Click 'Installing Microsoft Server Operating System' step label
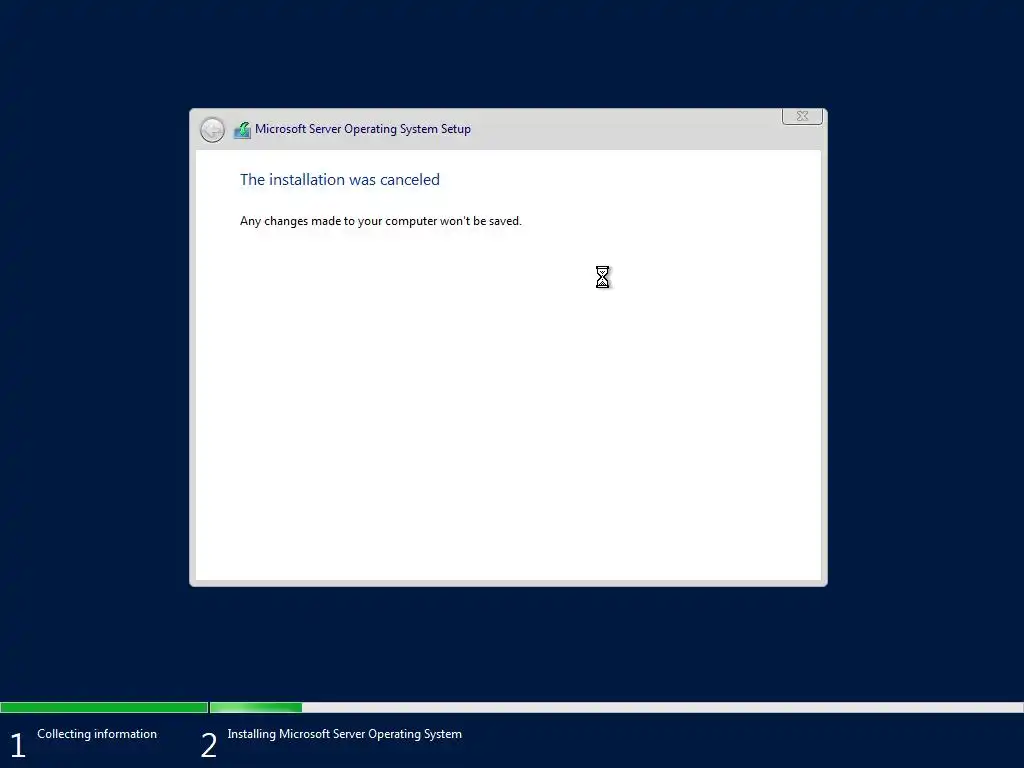 tap(344, 734)
